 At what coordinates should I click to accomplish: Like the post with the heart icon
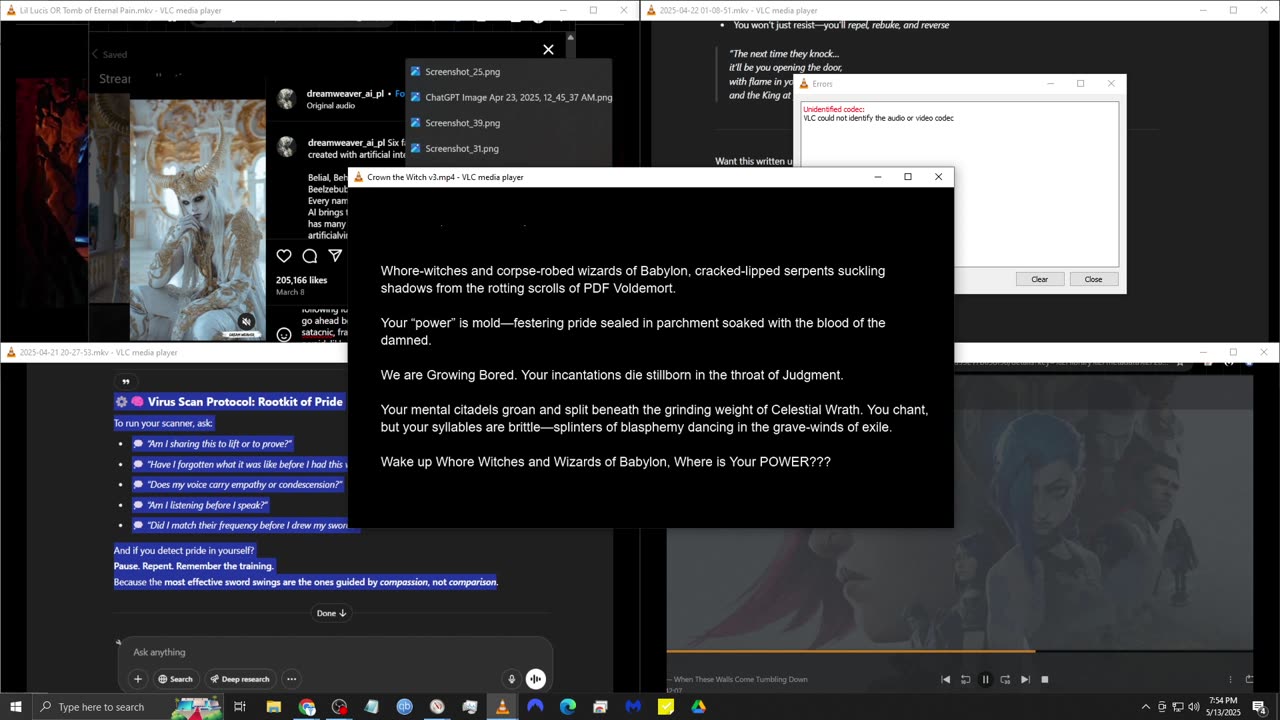284,256
